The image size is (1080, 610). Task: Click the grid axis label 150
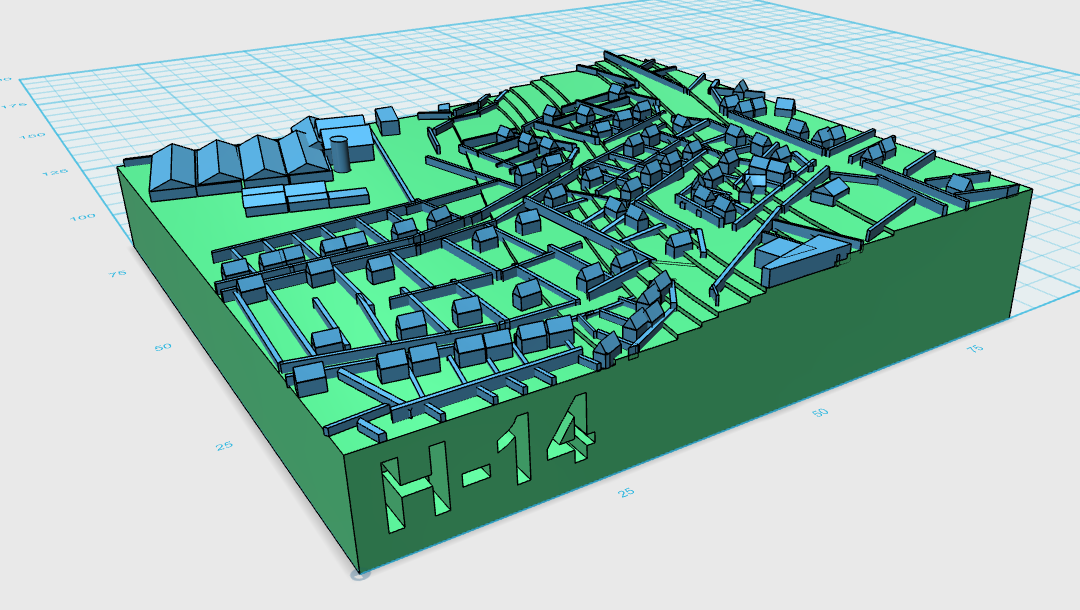click(32, 136)
